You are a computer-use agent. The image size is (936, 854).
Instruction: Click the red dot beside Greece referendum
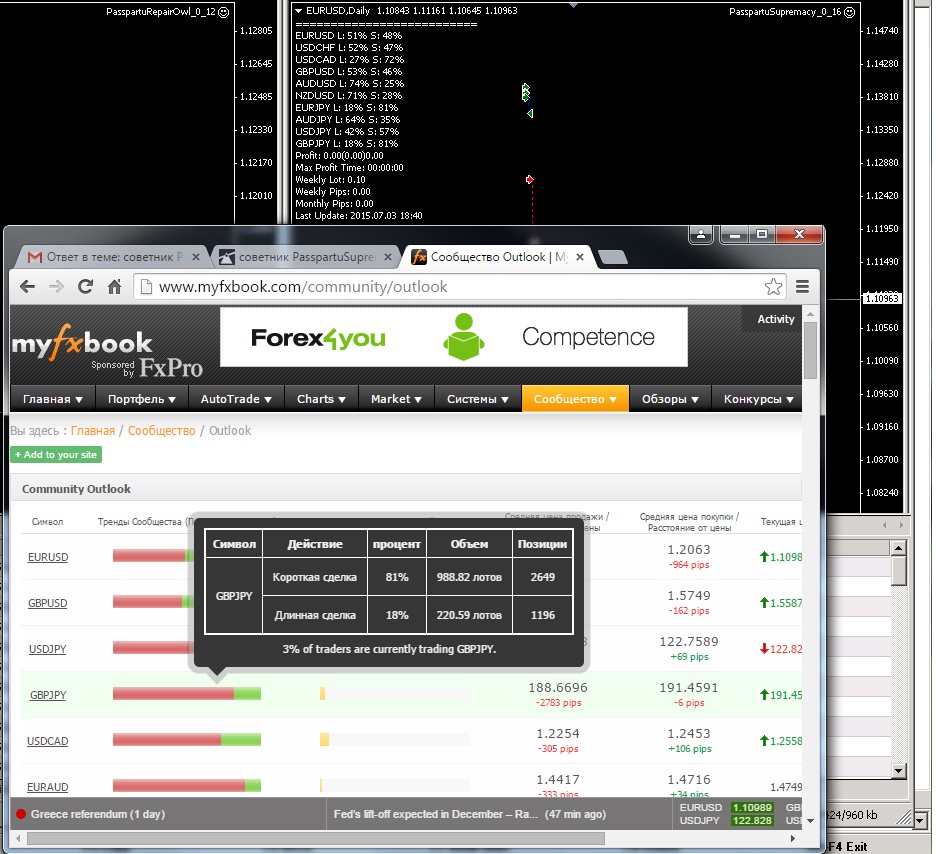(21, 814)
